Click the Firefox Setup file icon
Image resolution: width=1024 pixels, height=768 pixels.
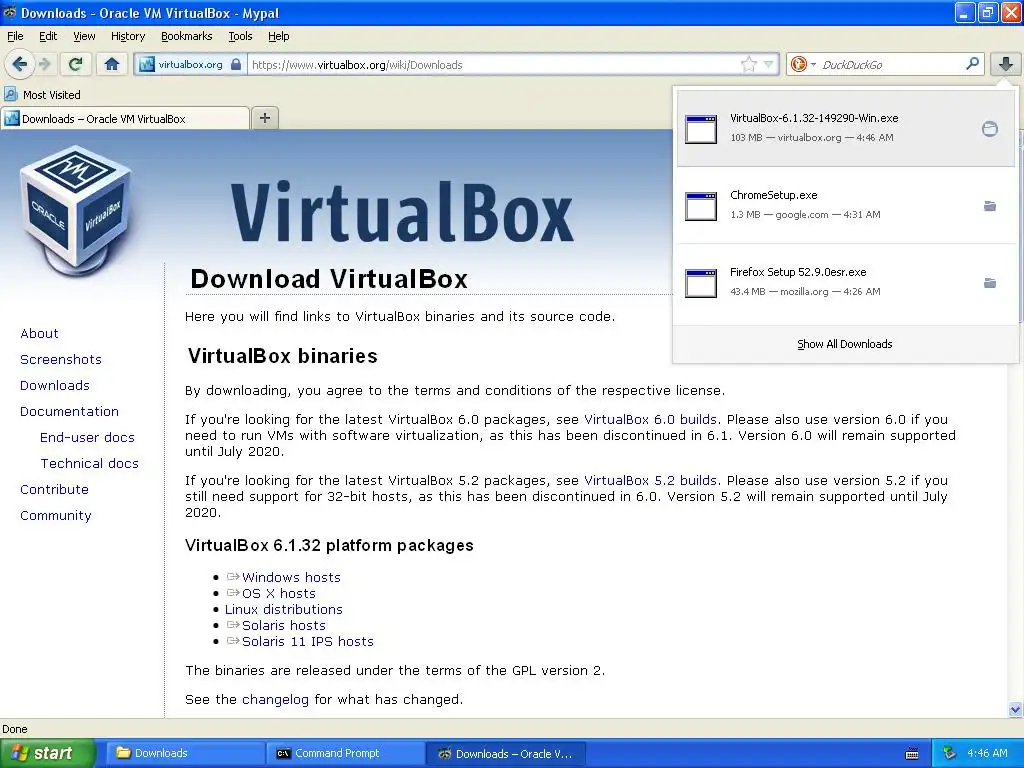click(x=701, y=283)
